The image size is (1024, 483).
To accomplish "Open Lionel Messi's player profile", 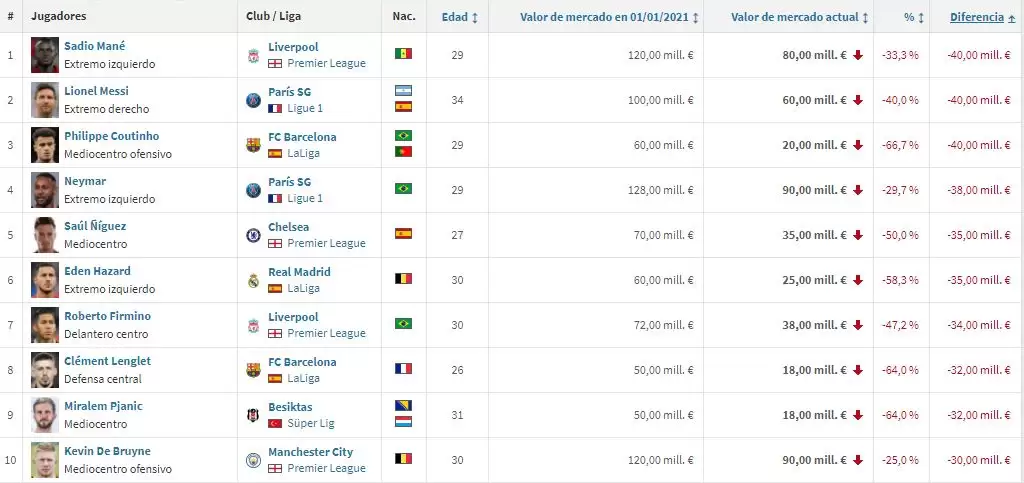I will 96,91.
